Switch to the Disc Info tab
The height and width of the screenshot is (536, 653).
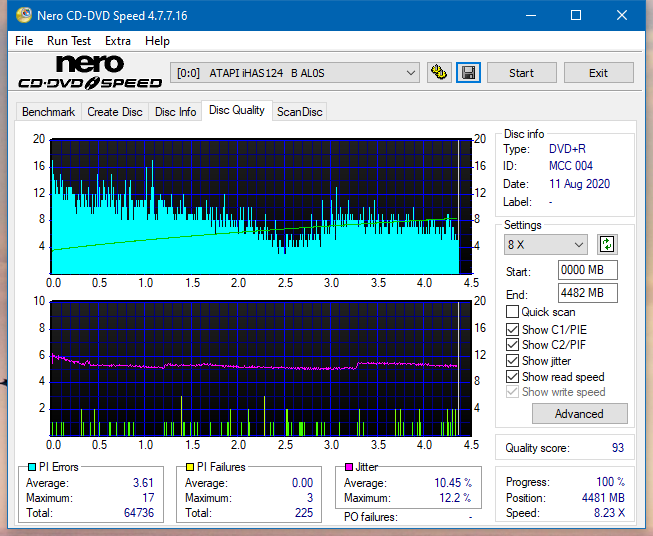coord(175,112)
